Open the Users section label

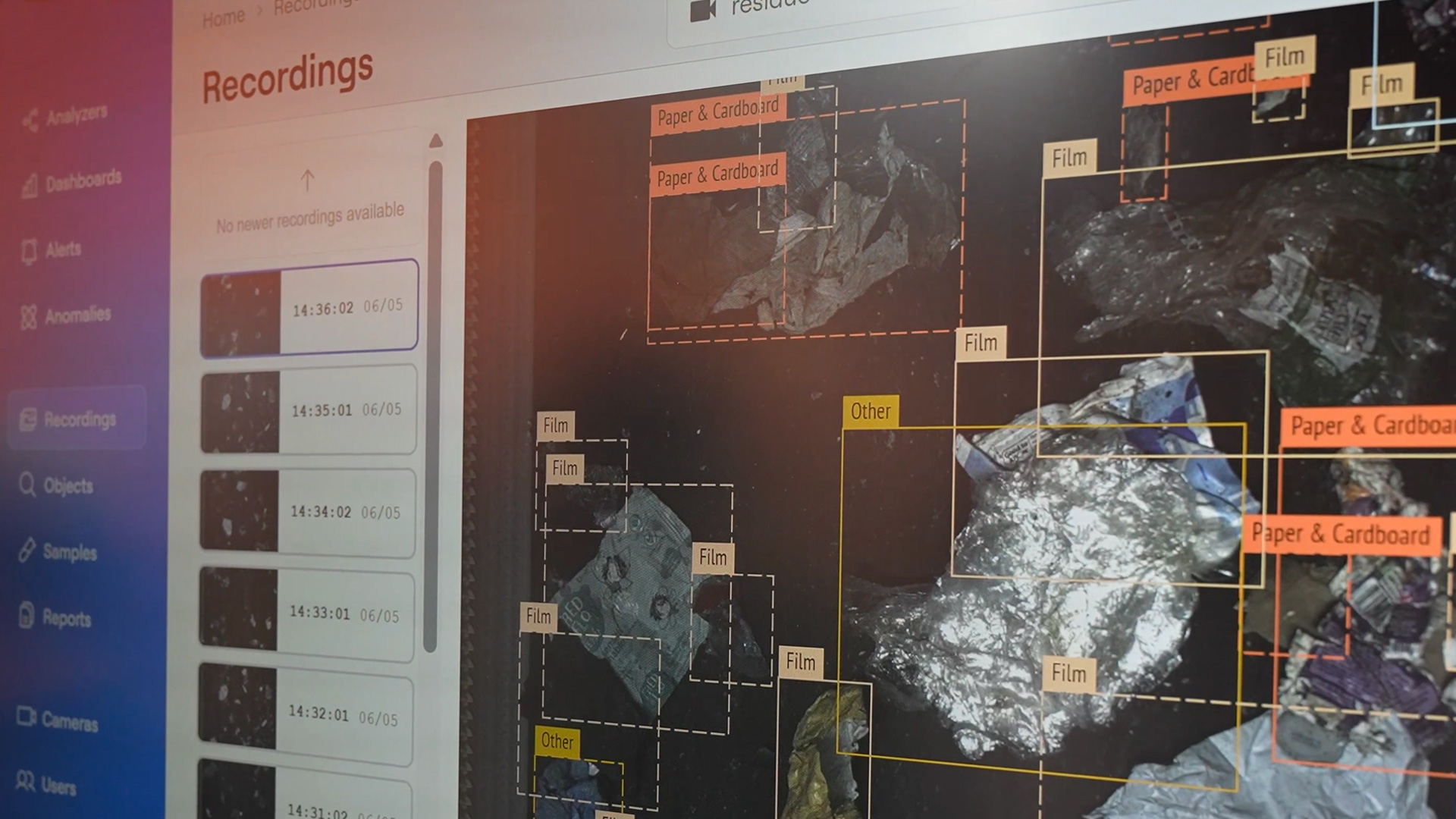coord(59,786)
